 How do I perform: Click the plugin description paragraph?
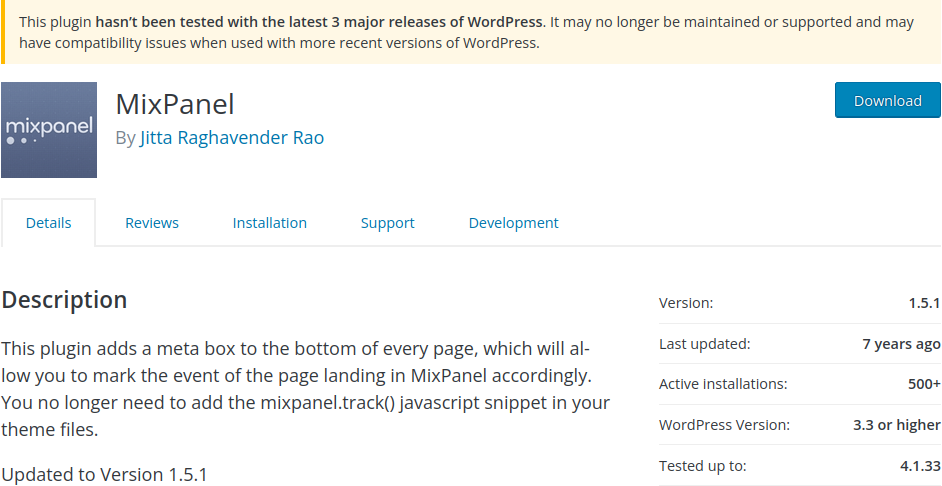tap(305, 389)
